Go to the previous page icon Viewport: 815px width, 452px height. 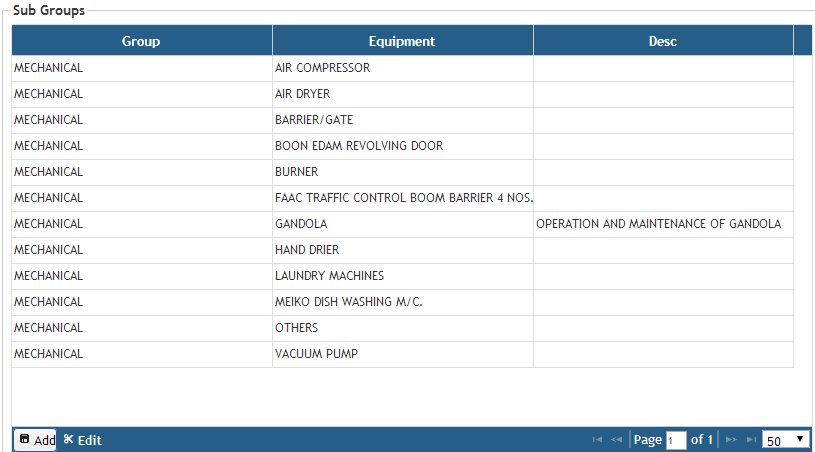point(617,440)
